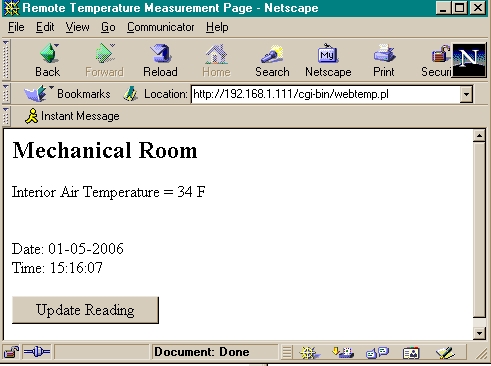Launch Instant Message from the personal toolbar
The image size is (491, 366).
pos(72,116)
